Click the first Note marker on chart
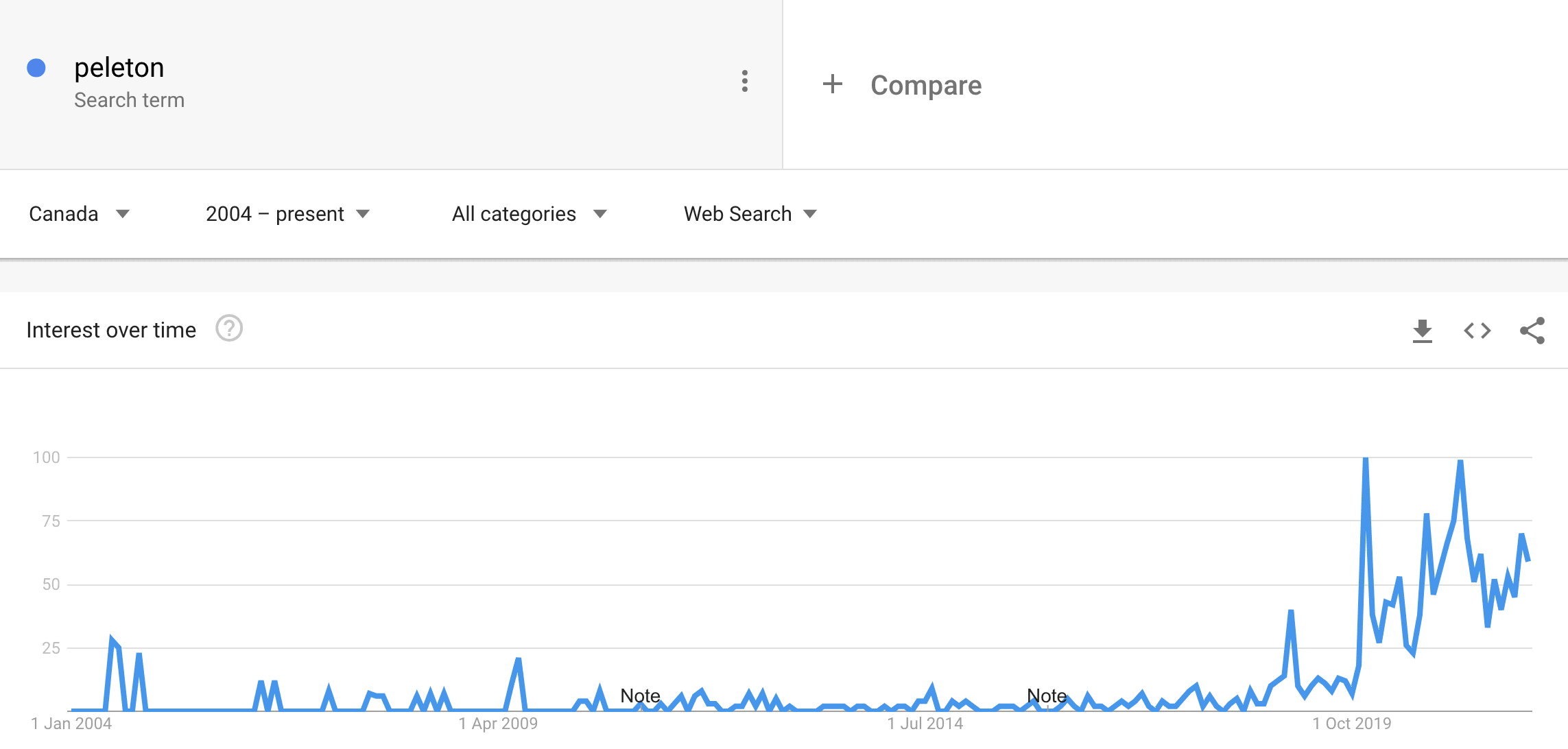This screenshot has width=1568, height=749. click(640, 695)
